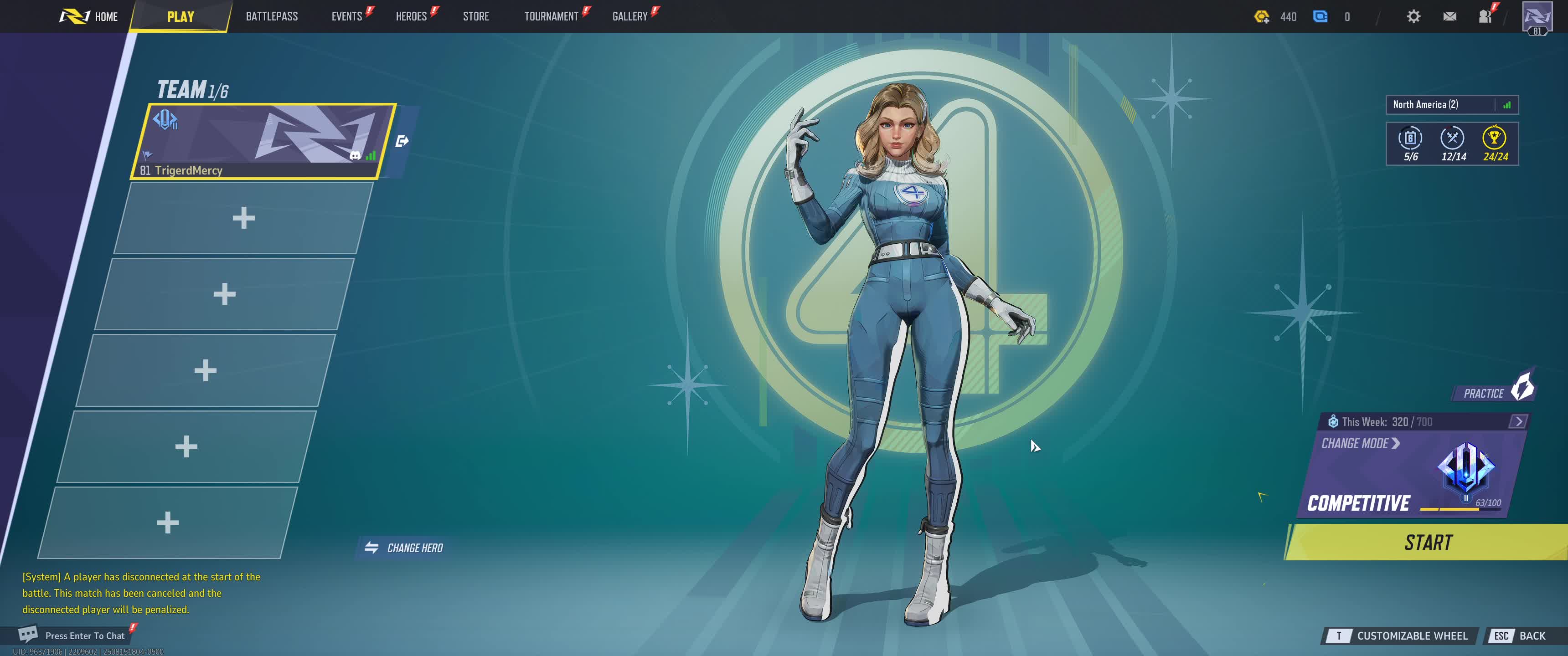Leave team using the exit icon

(402, 141)
